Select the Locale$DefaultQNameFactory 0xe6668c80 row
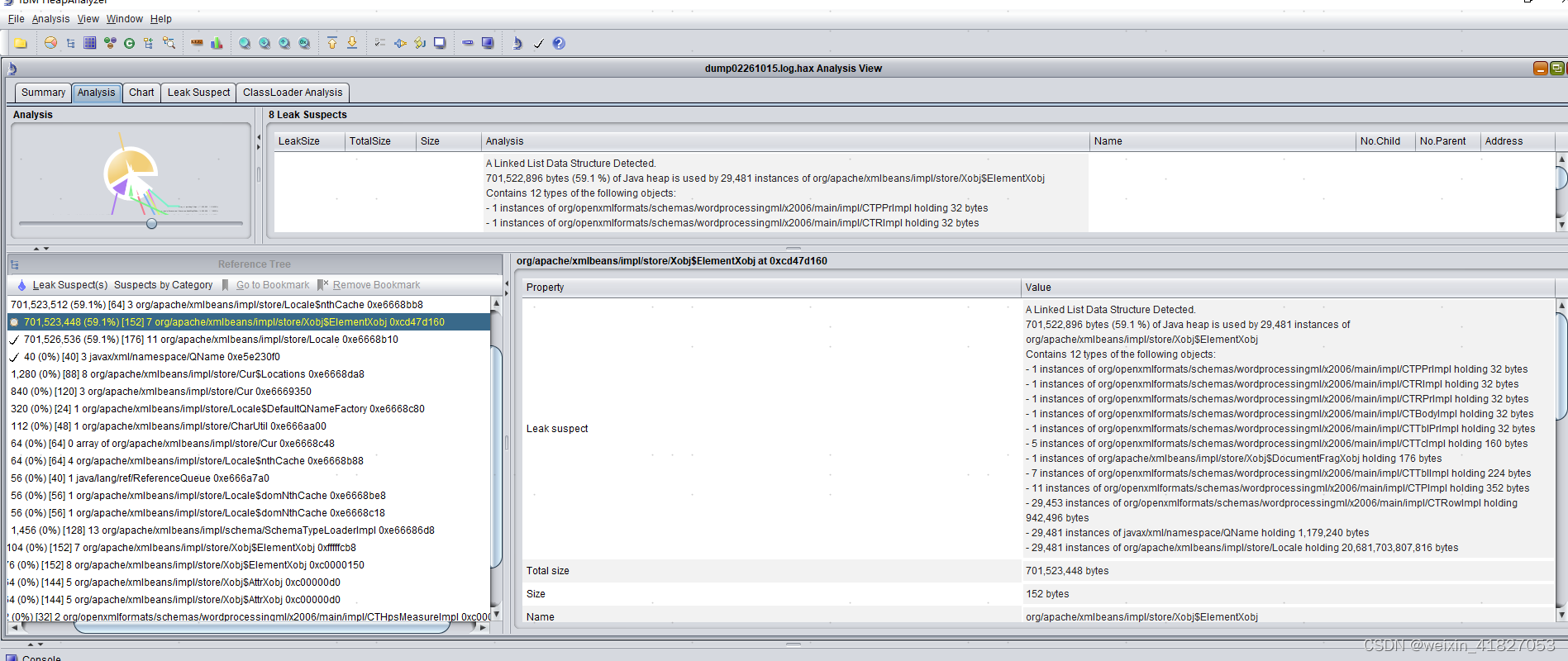Viewport: 1568px width, 661px height. pos(249,409)
